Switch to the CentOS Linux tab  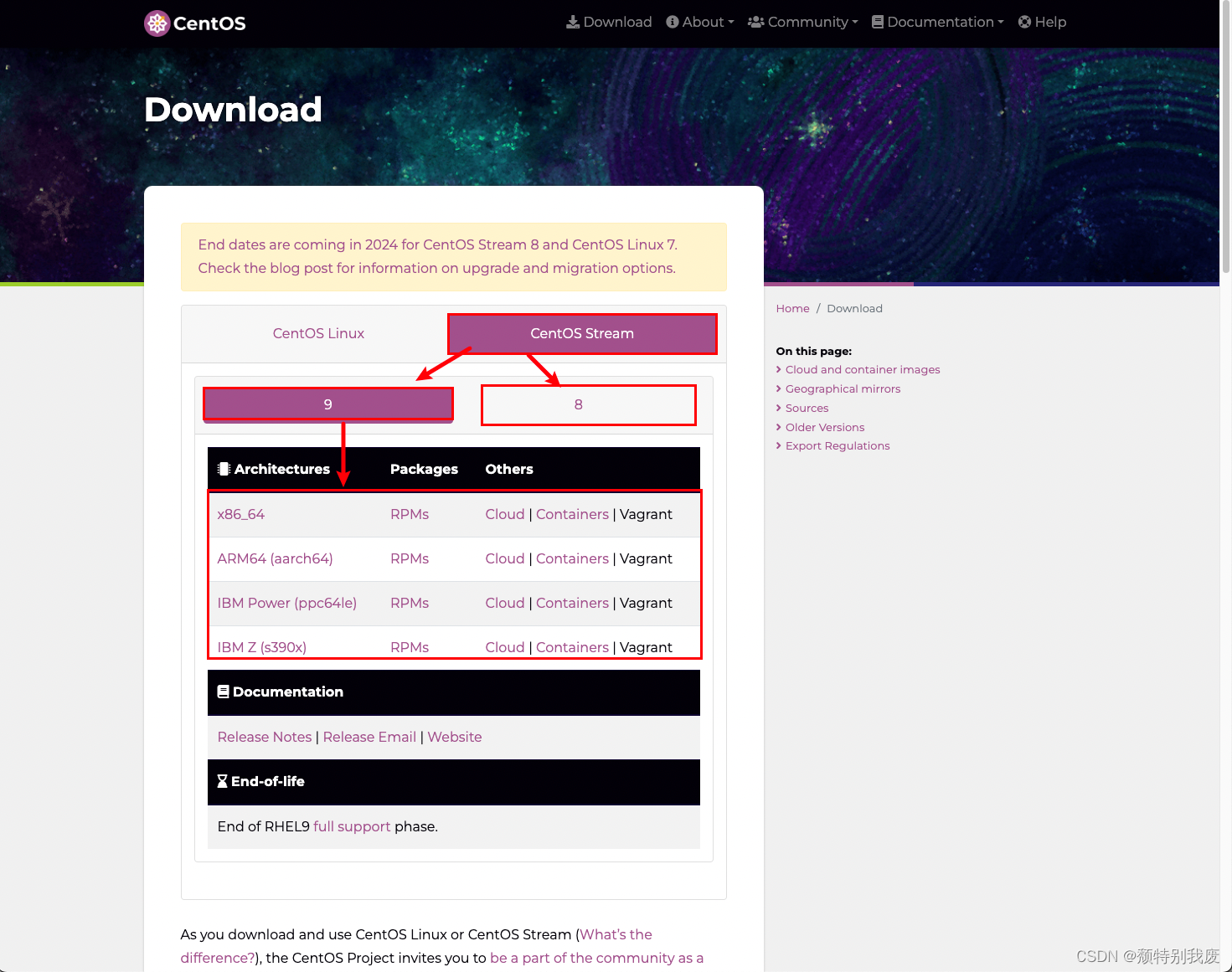pos(318,333)
